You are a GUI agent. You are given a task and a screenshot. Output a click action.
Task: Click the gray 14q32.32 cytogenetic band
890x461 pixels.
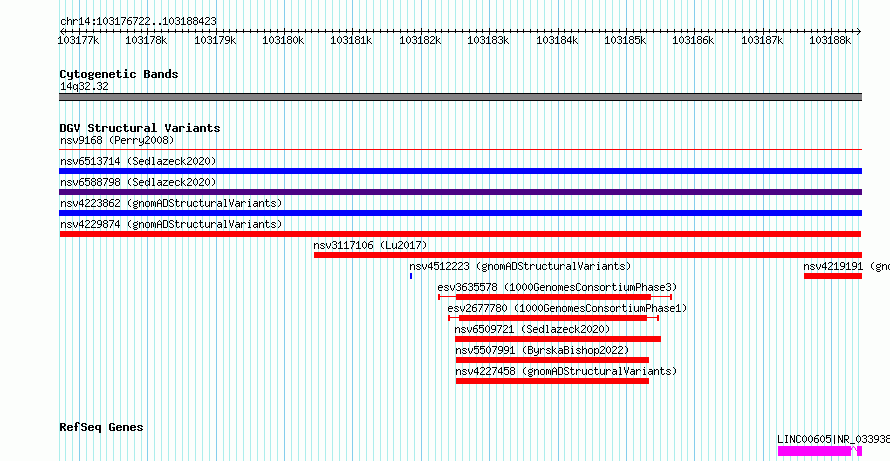461,97
